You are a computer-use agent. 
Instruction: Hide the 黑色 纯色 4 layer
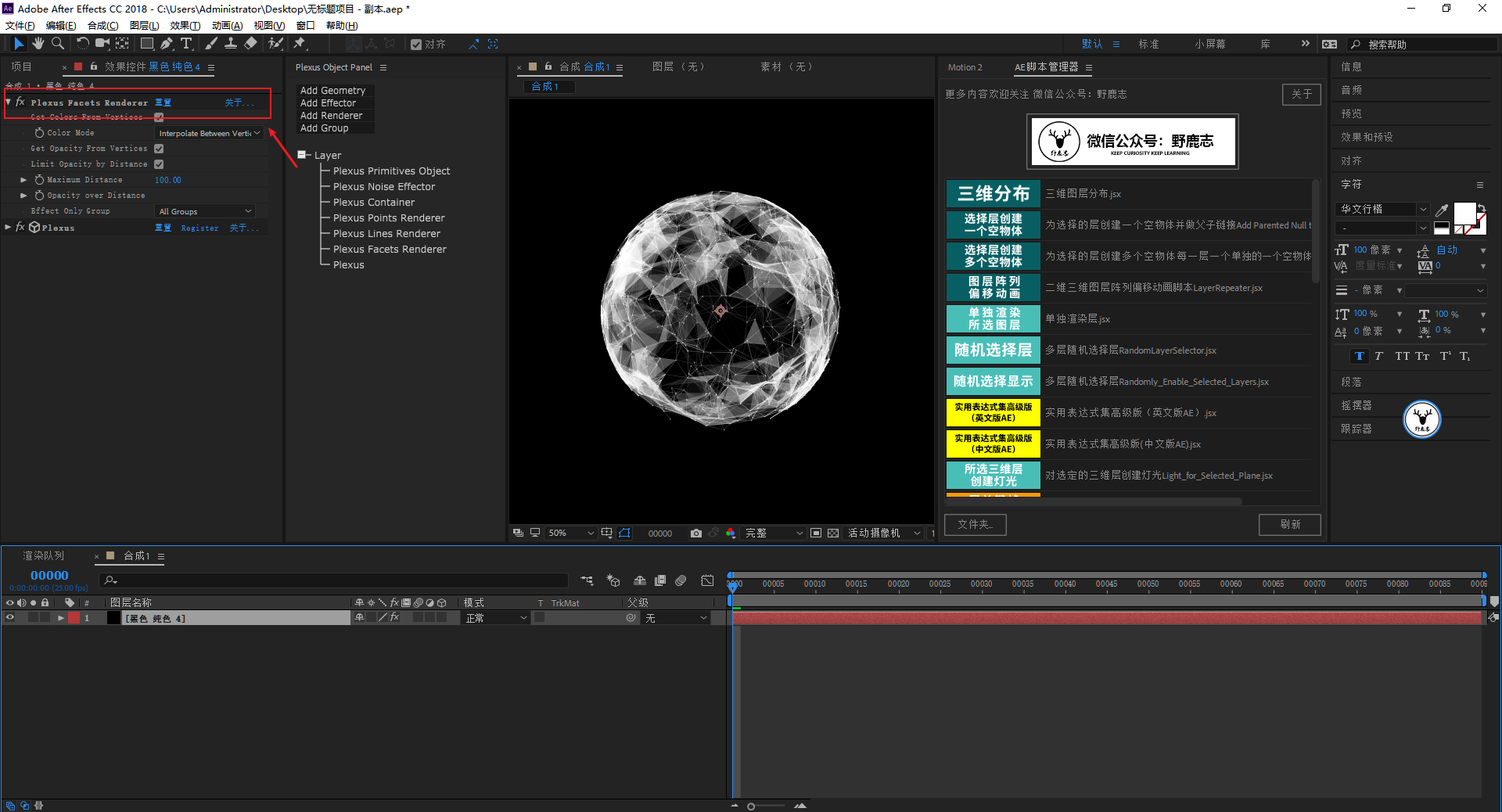pos(10,618)
